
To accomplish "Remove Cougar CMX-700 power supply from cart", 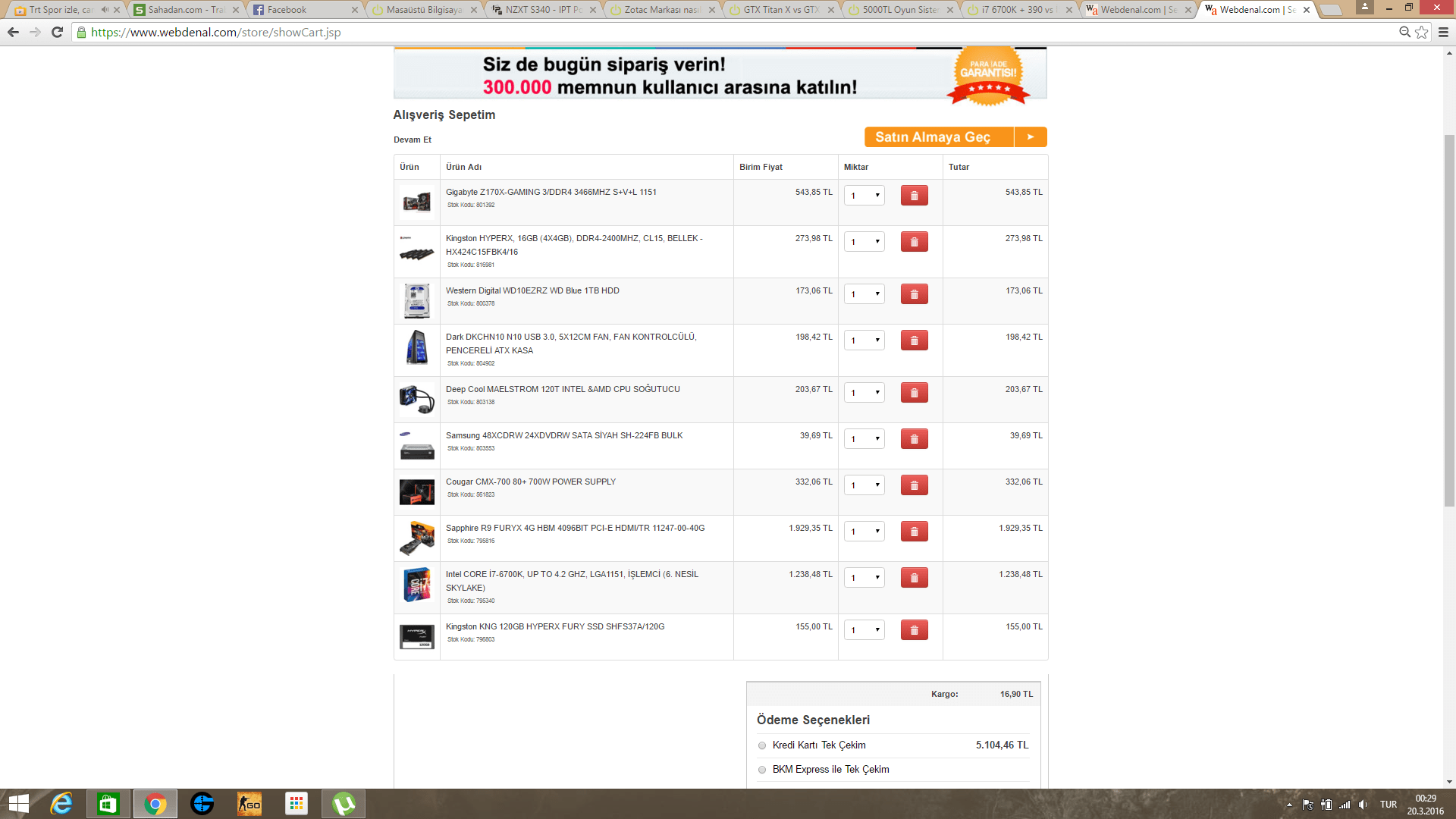I will 914,485.
